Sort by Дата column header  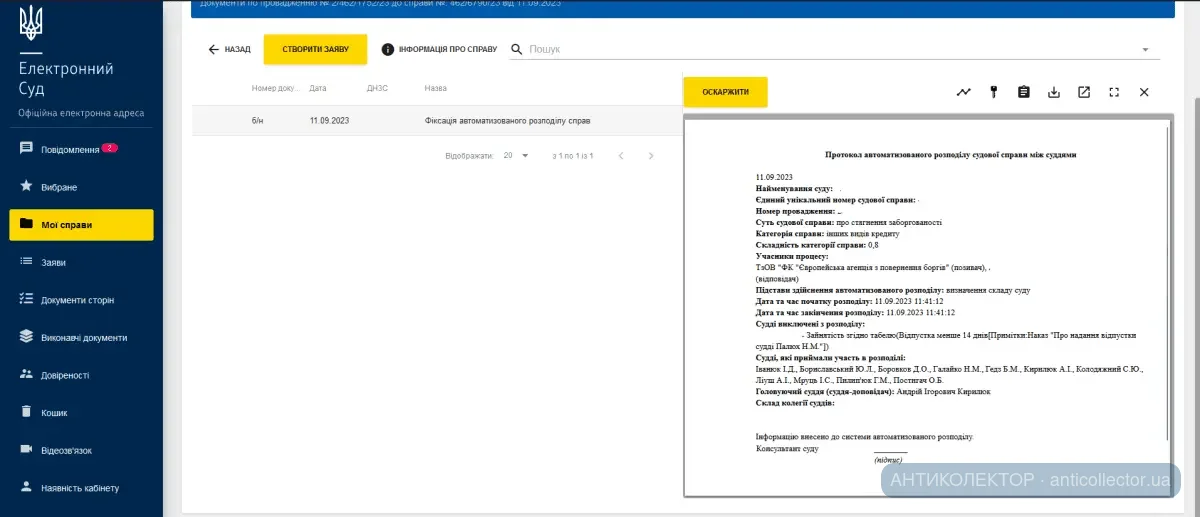tap(318, 88)
